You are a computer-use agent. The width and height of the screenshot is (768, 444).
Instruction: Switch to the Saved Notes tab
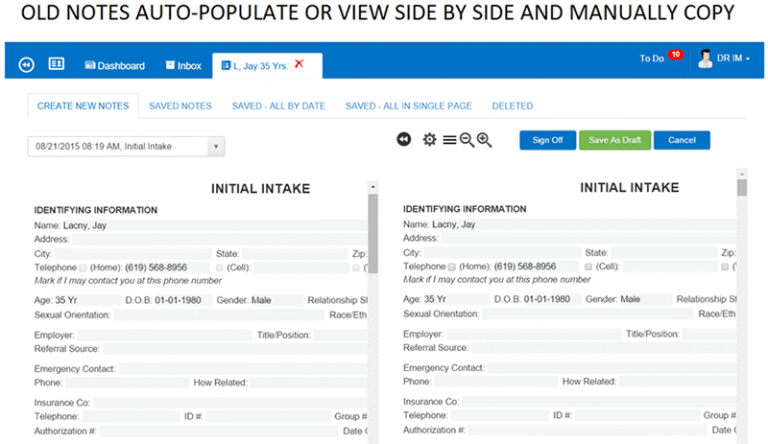[x=180, y=106]
